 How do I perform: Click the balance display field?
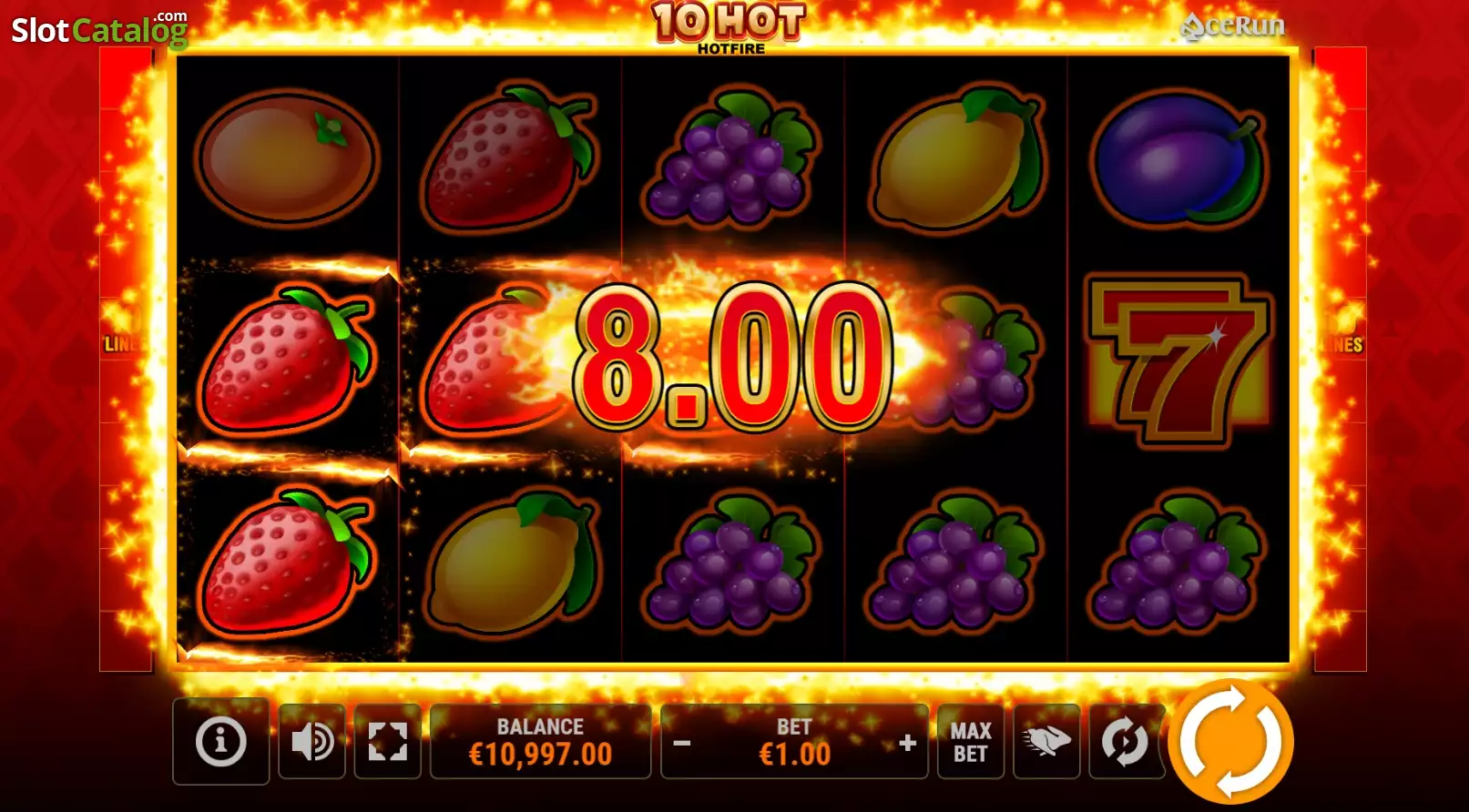tap(540, 742)
